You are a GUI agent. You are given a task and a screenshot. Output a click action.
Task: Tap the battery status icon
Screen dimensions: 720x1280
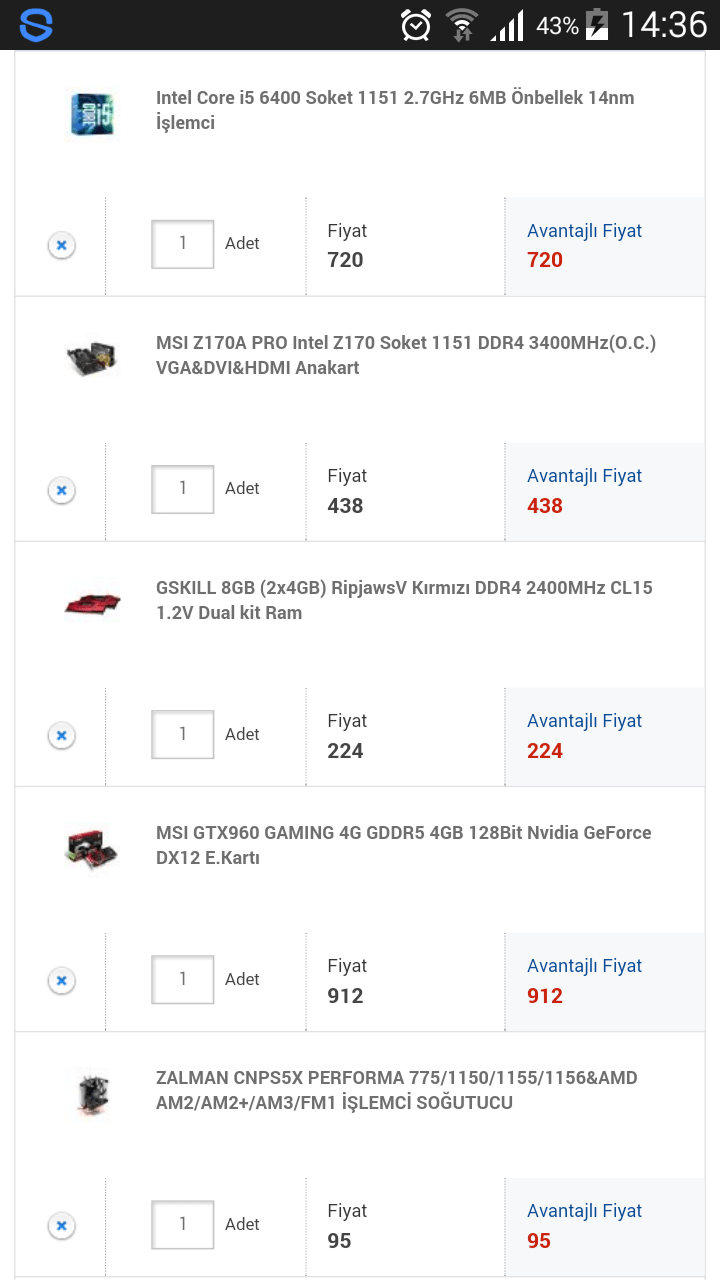pyautogui.click(x=597, y=25)
